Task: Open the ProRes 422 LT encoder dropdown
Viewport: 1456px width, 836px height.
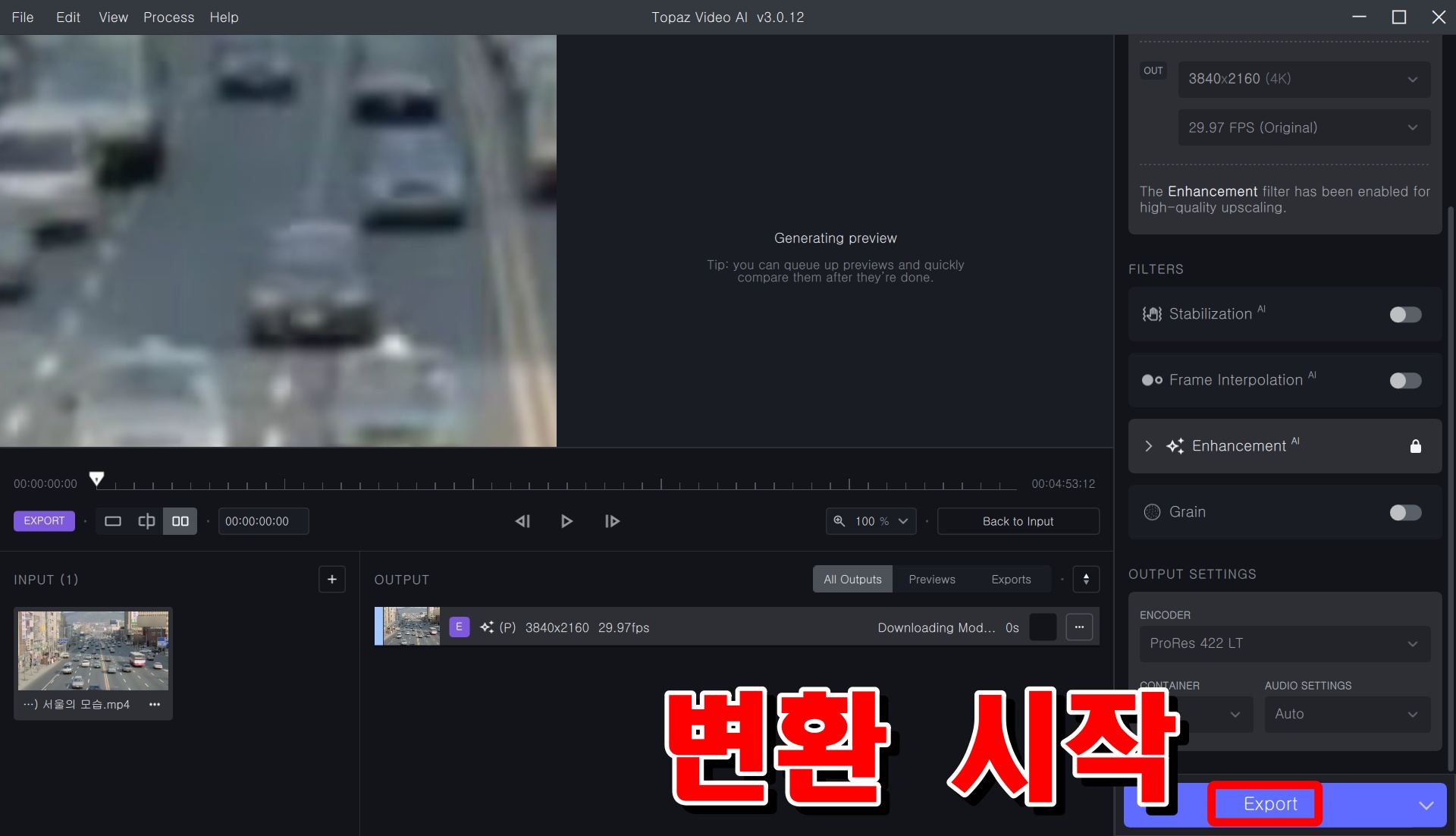Action: coord(1284,643)
